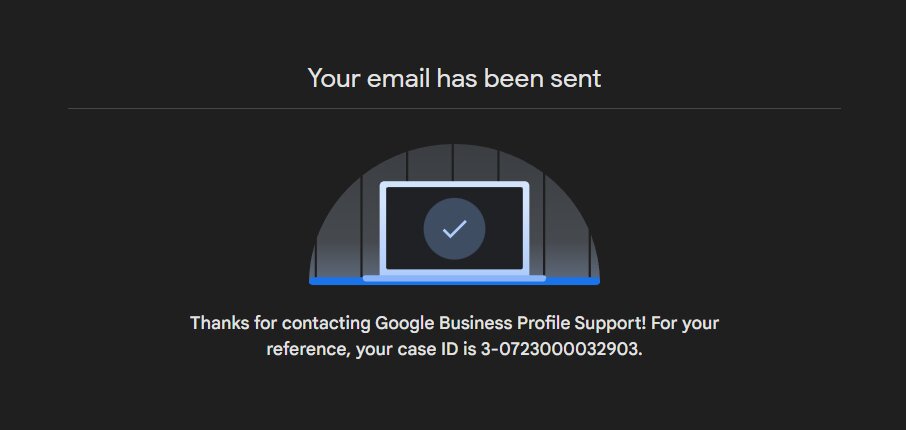
Task: Click the word "email" in the heading
Action: 398,78
